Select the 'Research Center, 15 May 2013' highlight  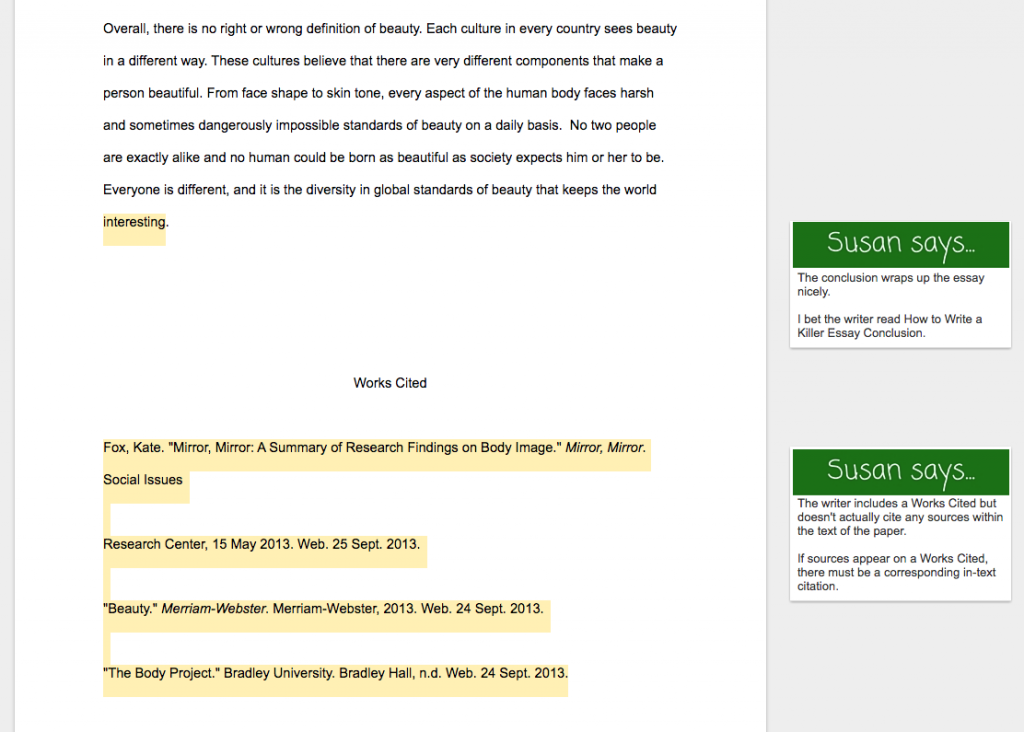262,543
